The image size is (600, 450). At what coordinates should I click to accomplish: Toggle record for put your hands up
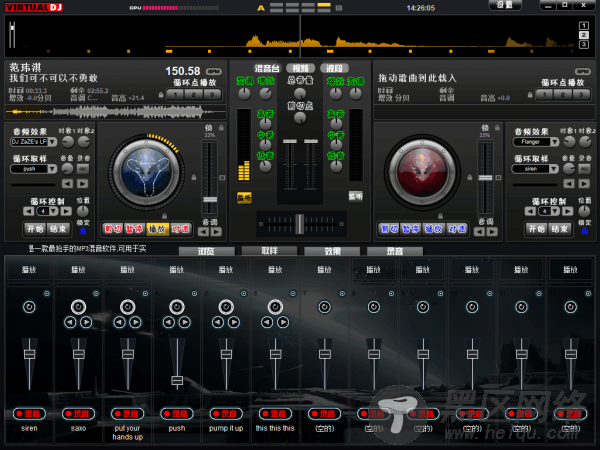point(127,414)
